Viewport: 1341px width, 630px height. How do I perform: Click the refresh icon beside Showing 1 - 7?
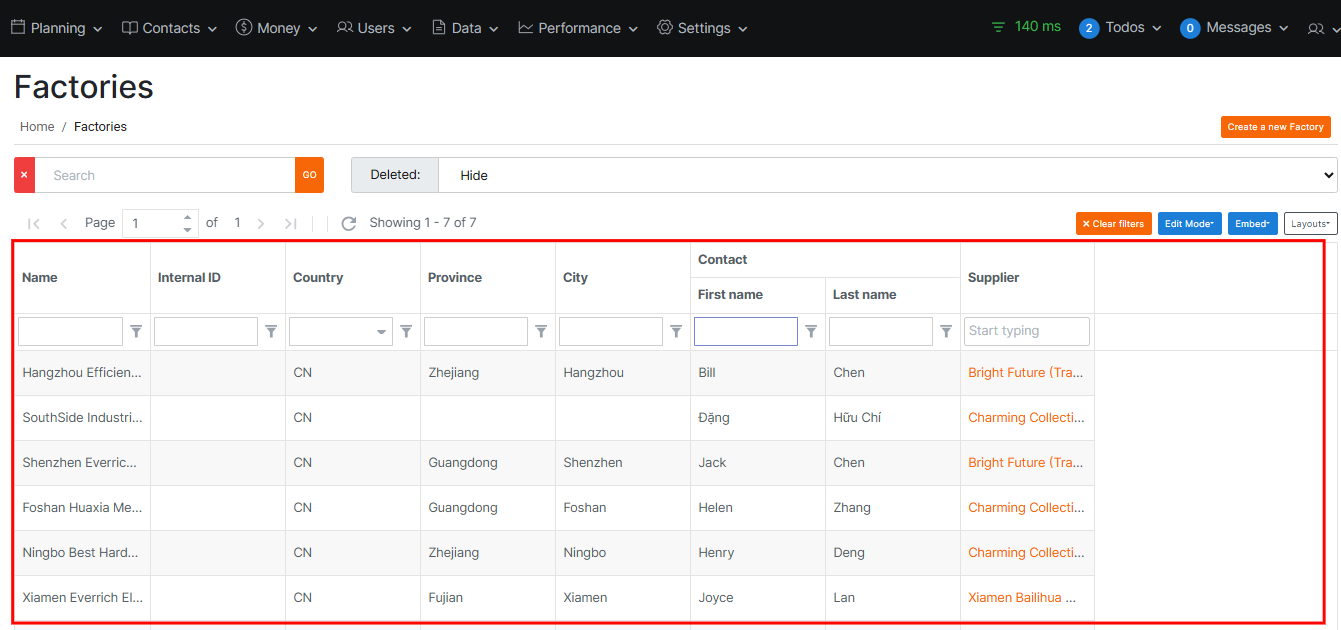click(x=348, y=223)
